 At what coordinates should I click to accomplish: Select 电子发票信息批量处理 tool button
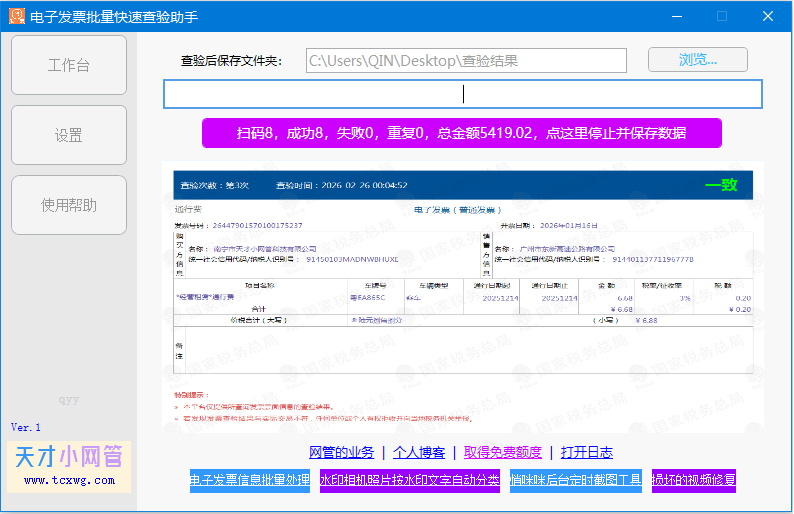pyautogui.click(x=250, y=480)
